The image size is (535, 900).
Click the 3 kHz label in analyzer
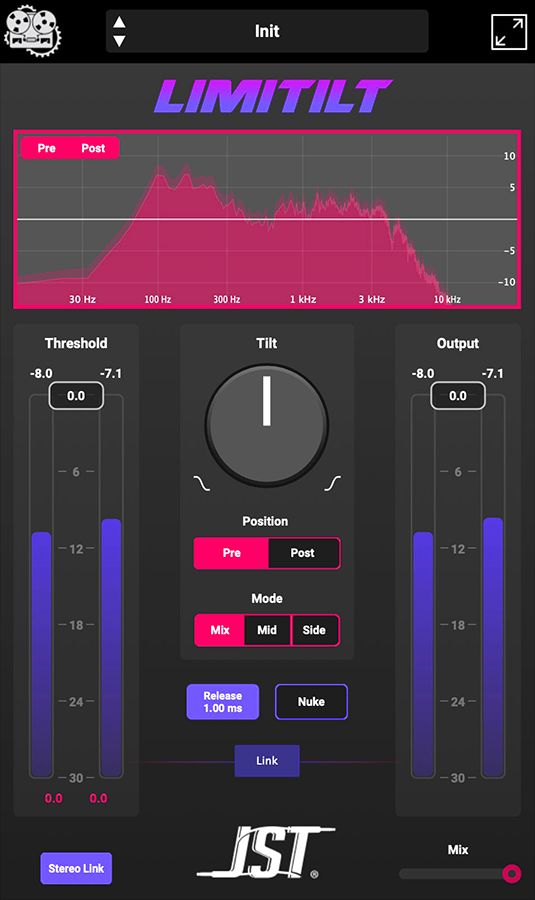(372, 299)
